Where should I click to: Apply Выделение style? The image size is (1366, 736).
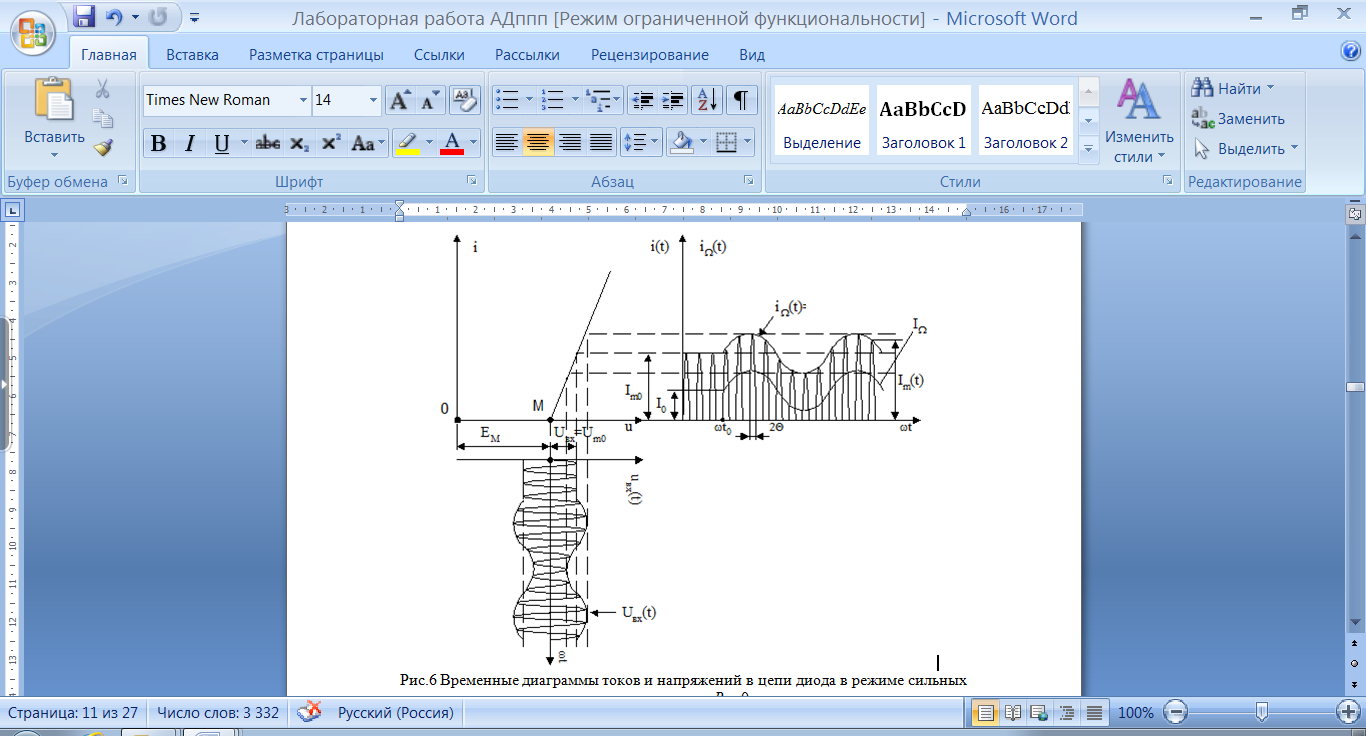tap(822, 120)
